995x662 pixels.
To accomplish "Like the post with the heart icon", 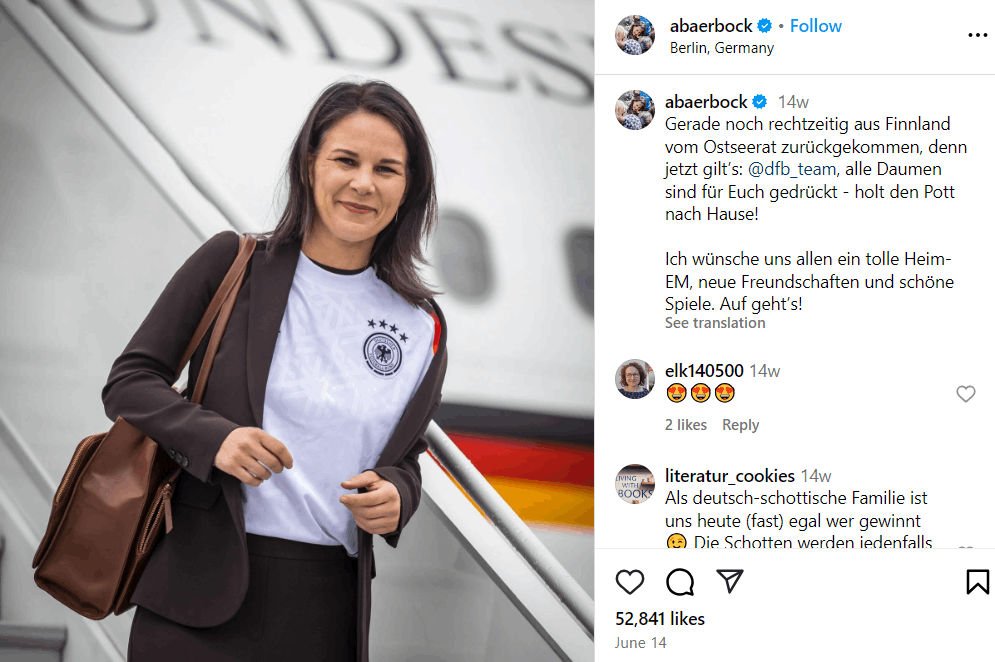I will coord(629,581).
